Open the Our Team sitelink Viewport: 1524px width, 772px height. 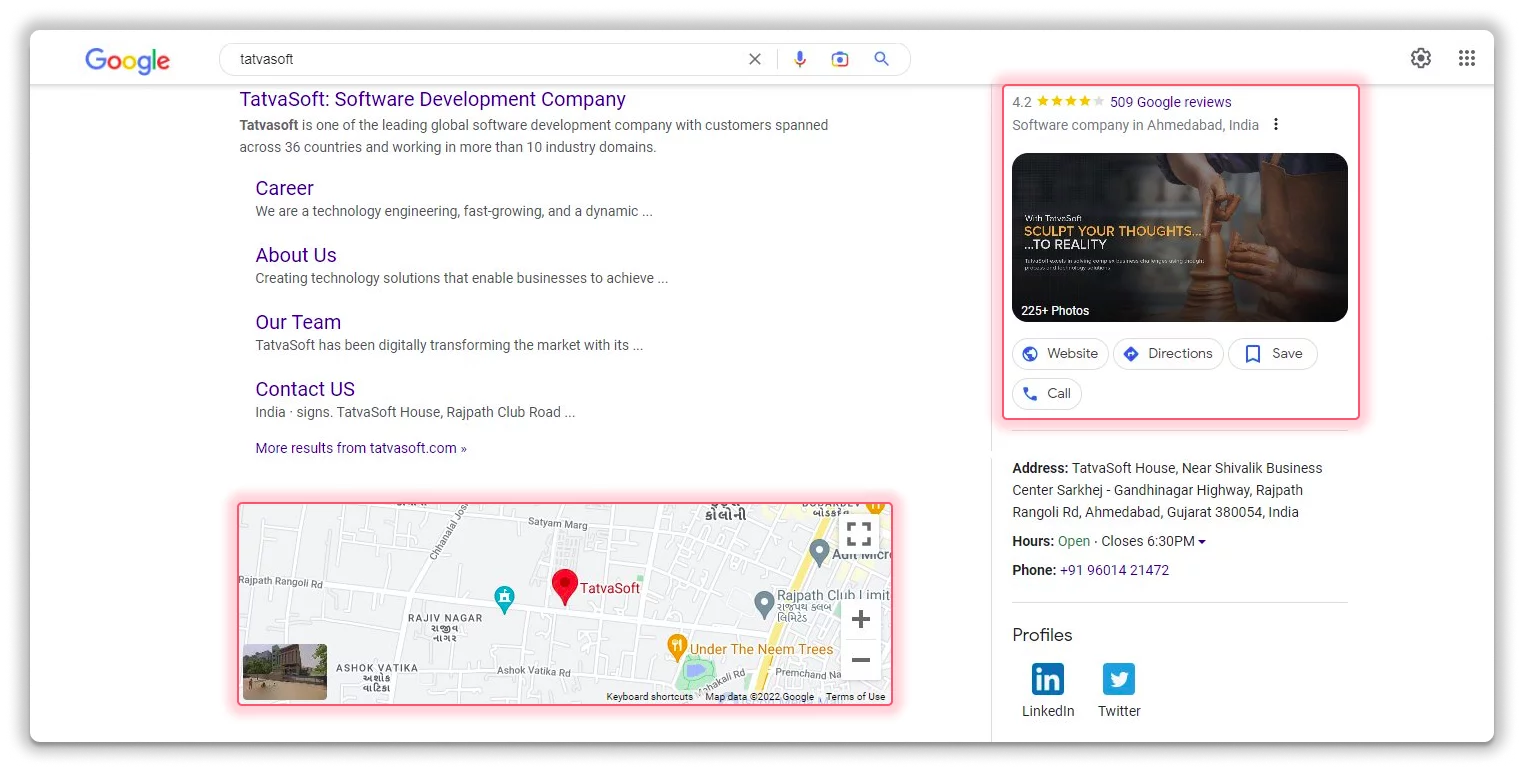pyautogui.click(x=298, y=322)
